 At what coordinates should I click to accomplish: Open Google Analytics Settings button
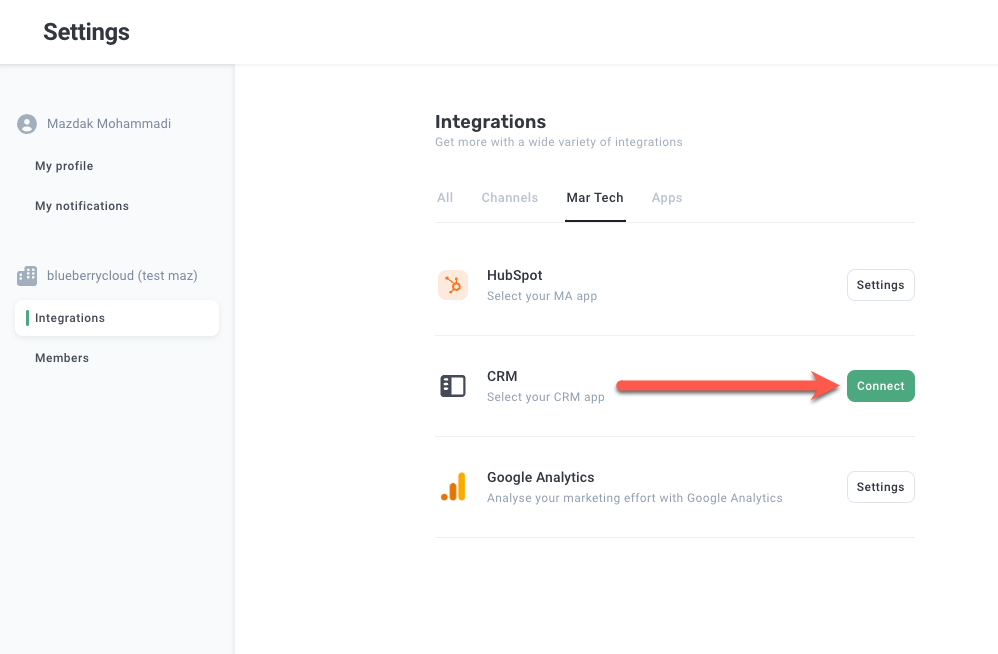tap(880, 487)
